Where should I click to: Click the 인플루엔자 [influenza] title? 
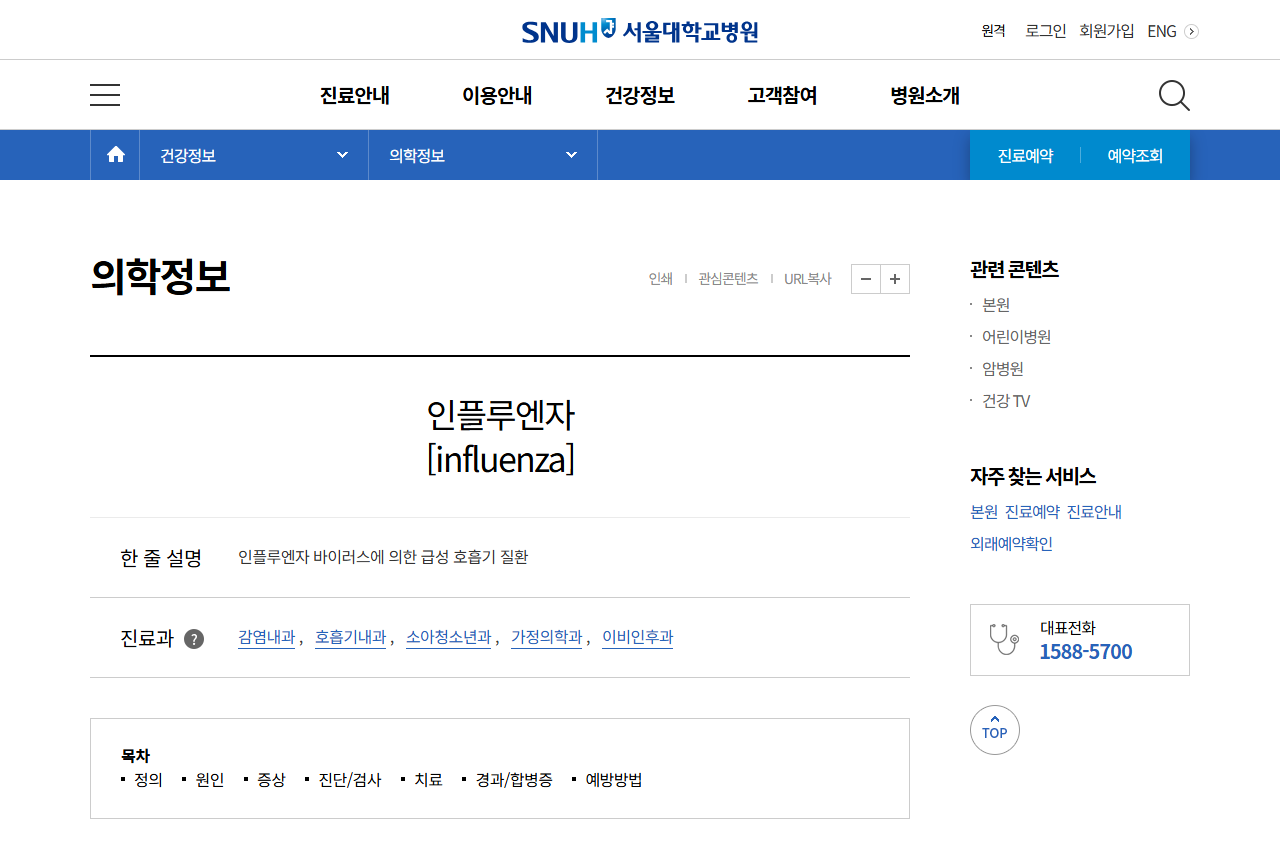(500, 437)
